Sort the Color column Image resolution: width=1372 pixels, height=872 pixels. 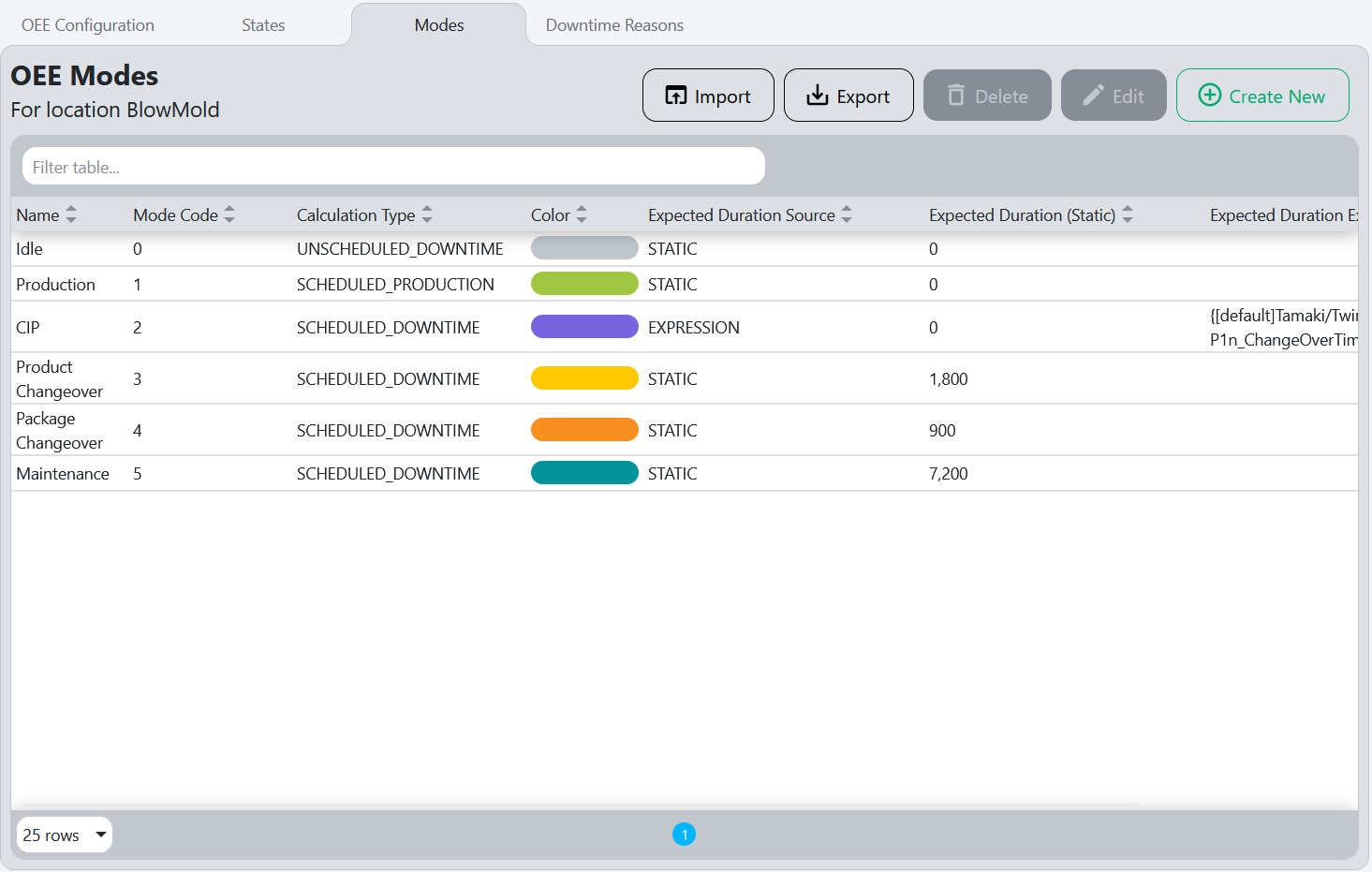(x=582, y=214)
